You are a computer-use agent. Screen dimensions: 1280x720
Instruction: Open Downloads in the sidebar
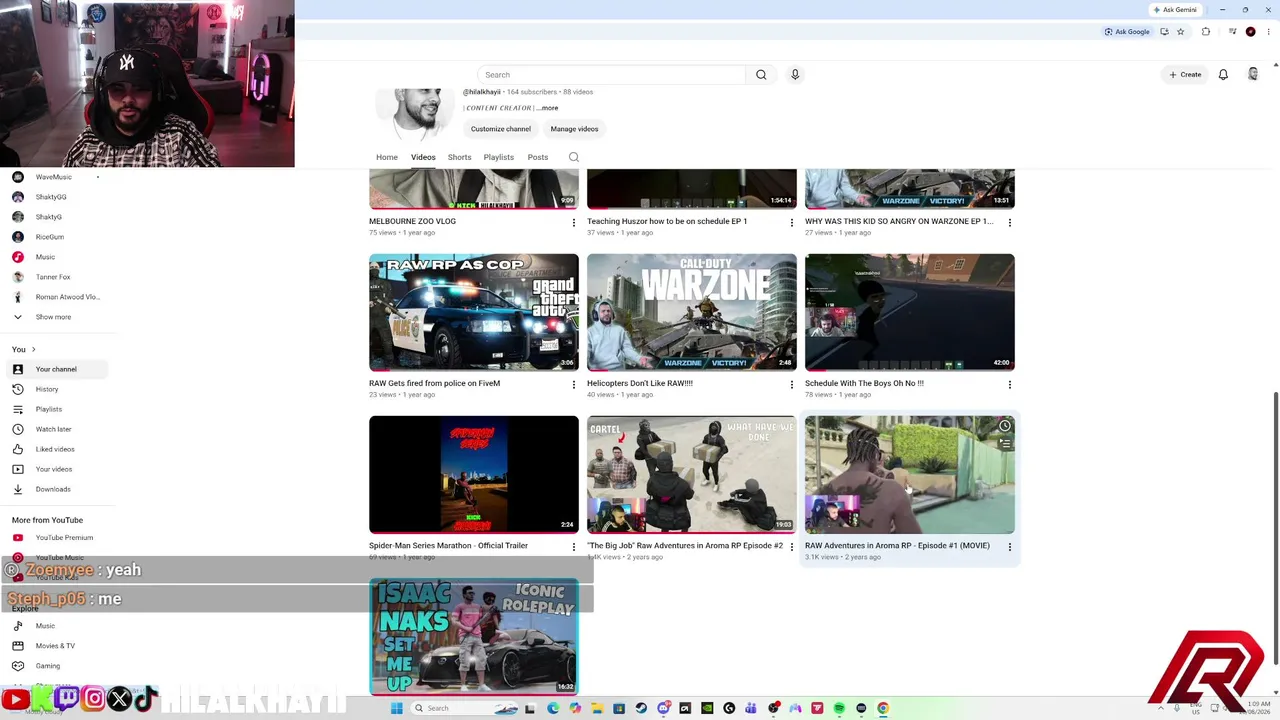(55, 489)
